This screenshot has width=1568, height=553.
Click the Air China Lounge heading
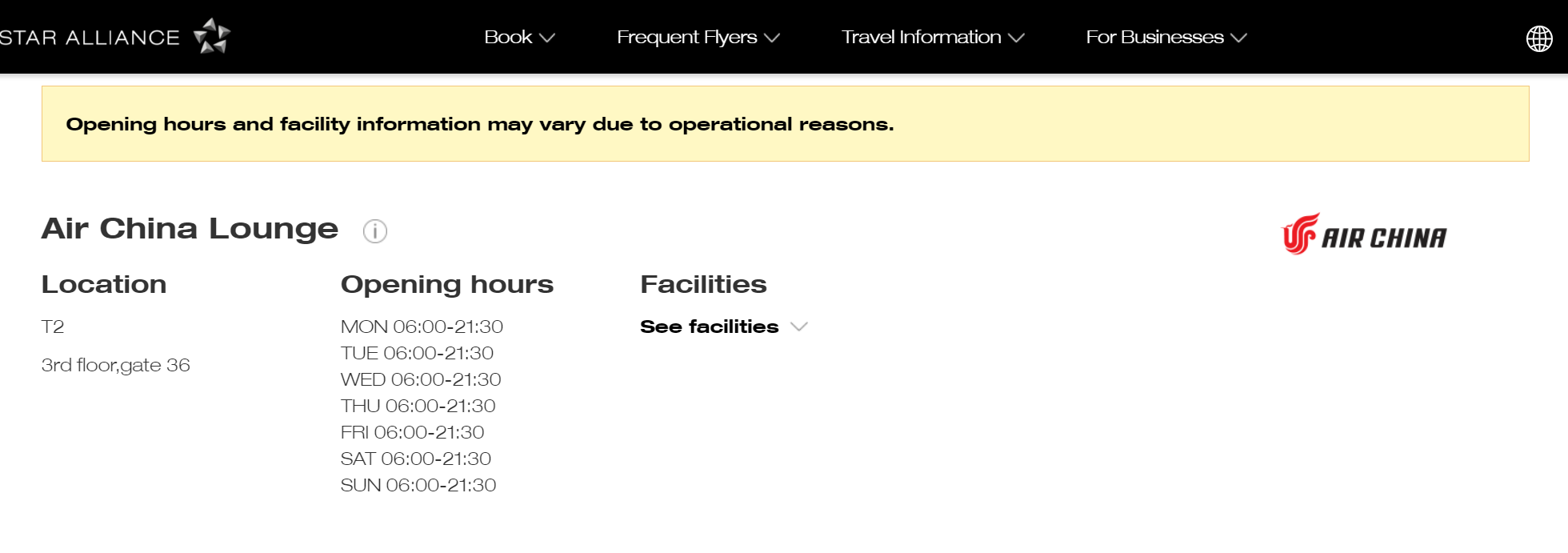pos(190,229)
